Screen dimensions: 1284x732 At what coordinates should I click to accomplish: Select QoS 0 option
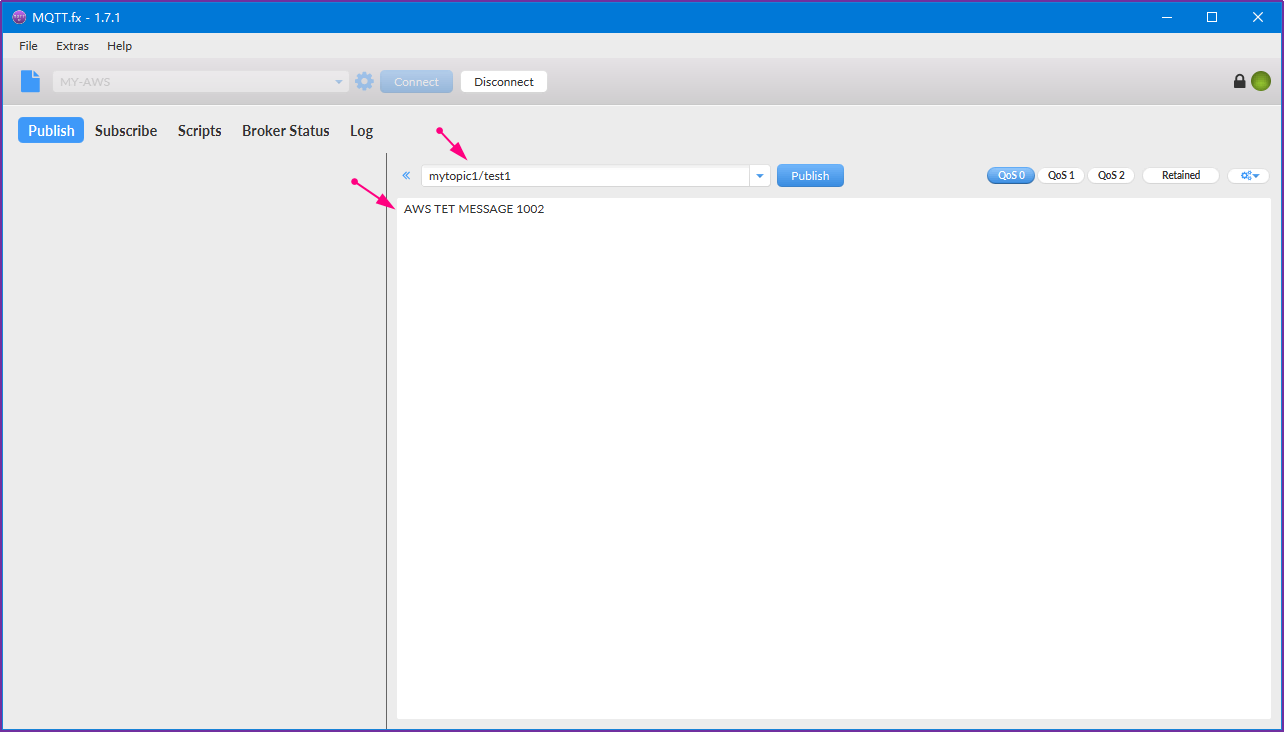point(1011,175)
